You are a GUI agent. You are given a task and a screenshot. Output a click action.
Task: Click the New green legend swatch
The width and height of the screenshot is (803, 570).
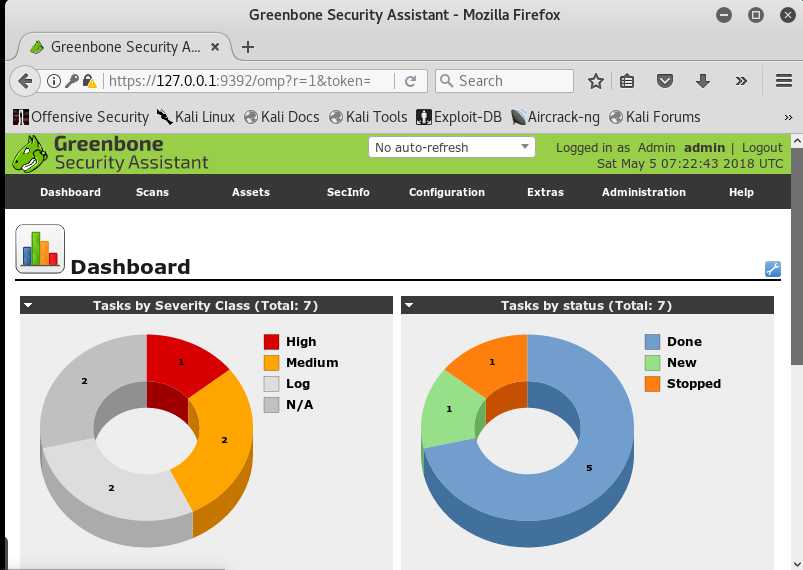pyautogui.click(x=652, y=363)
